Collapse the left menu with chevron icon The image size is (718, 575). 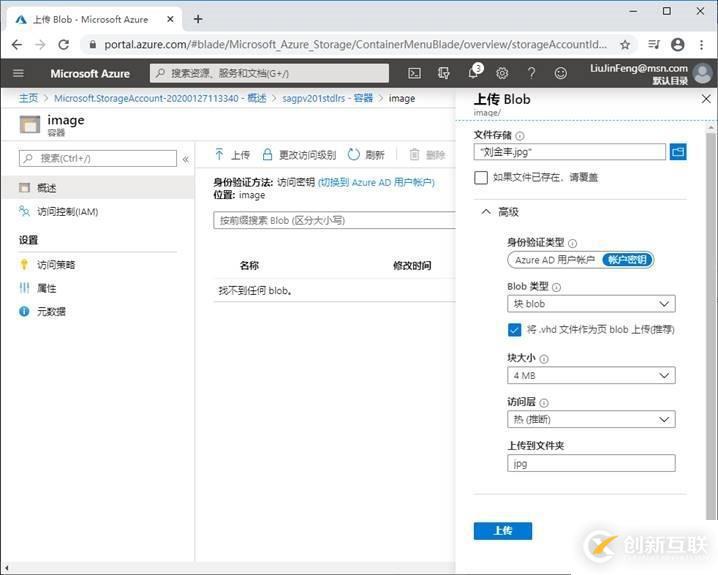click(186, 159)
